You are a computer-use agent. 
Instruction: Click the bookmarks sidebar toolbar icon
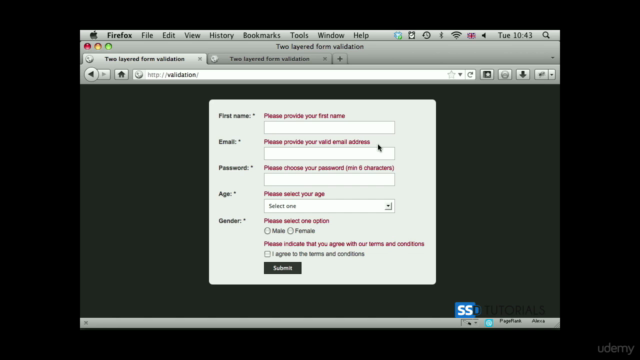487,74
